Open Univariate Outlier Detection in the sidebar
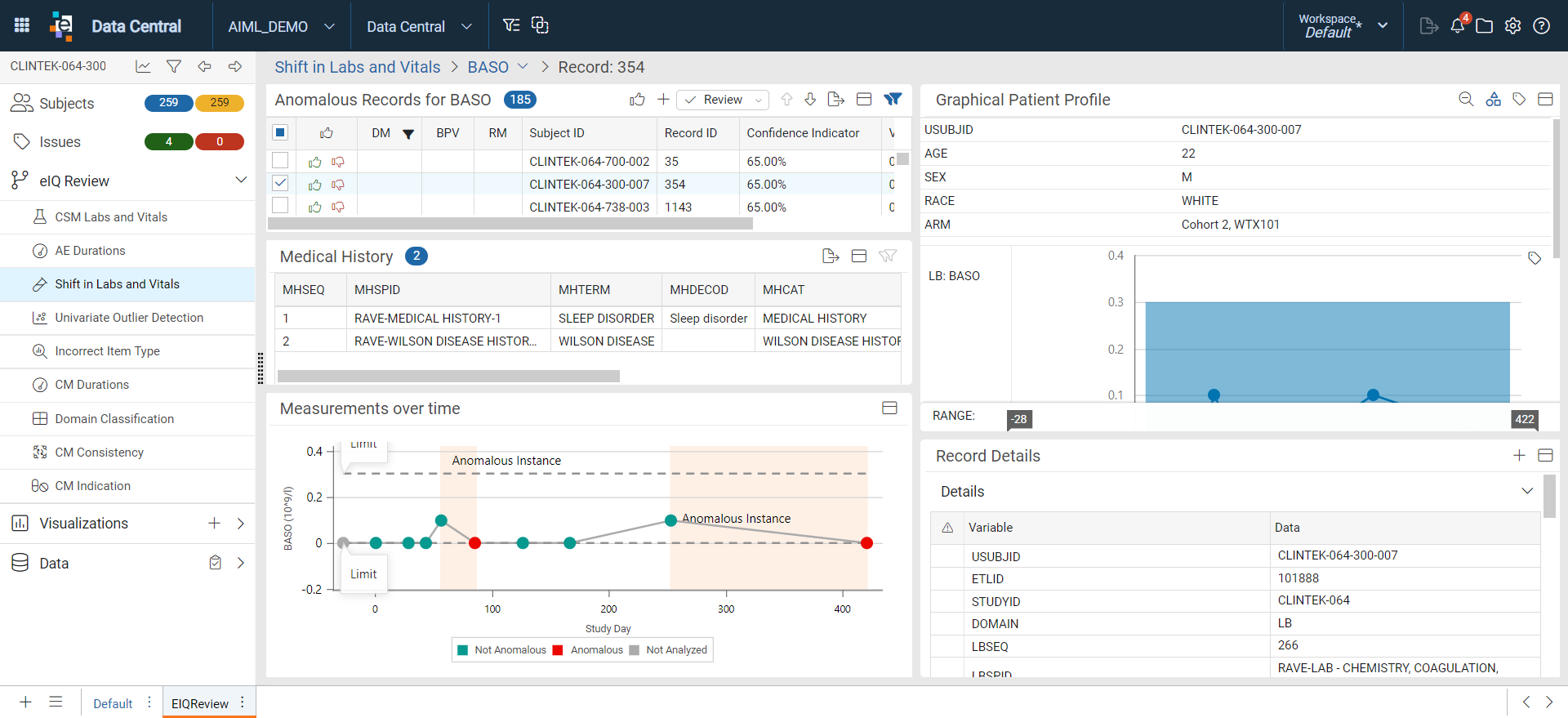This screenshot has width=1568, height=718. 128,318
